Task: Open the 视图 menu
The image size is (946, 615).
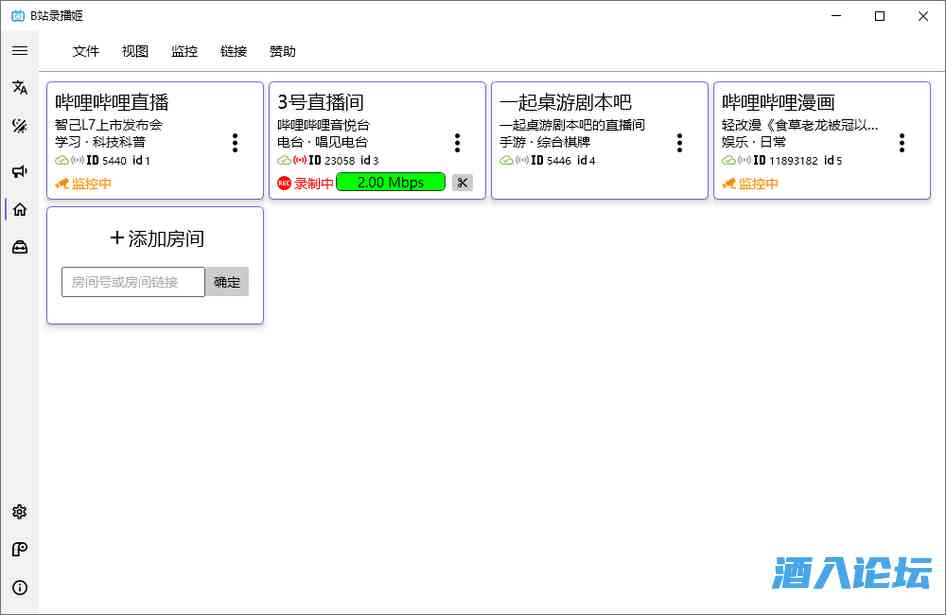Action: click(135, 51)
